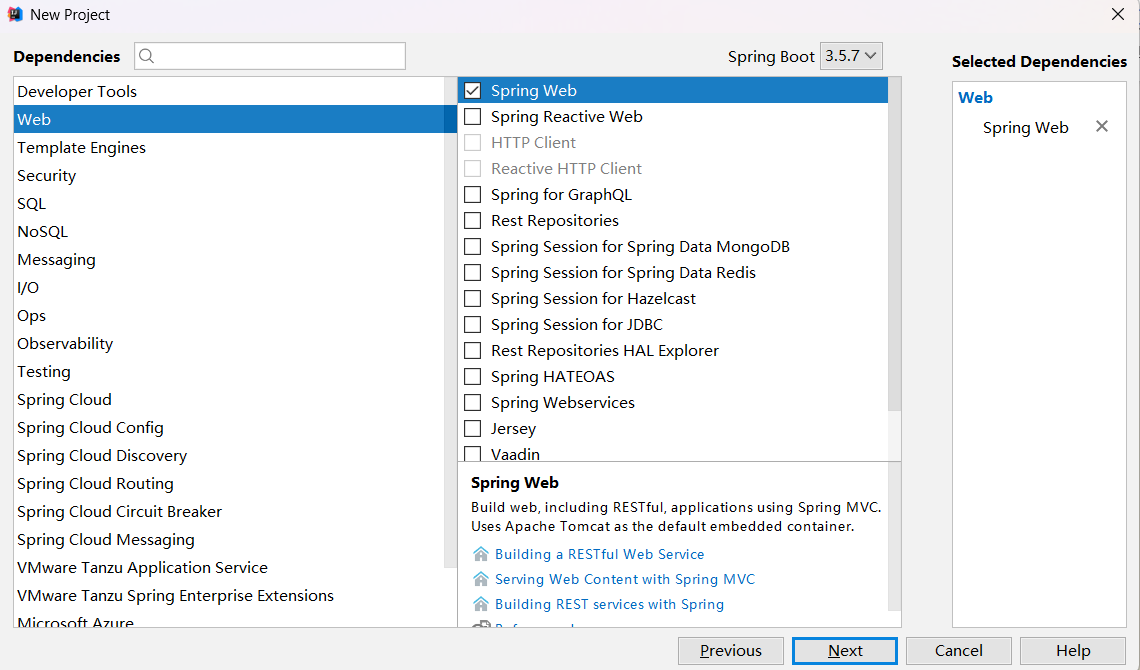Click the category list vertical scrollbar

tap(450, 323)
